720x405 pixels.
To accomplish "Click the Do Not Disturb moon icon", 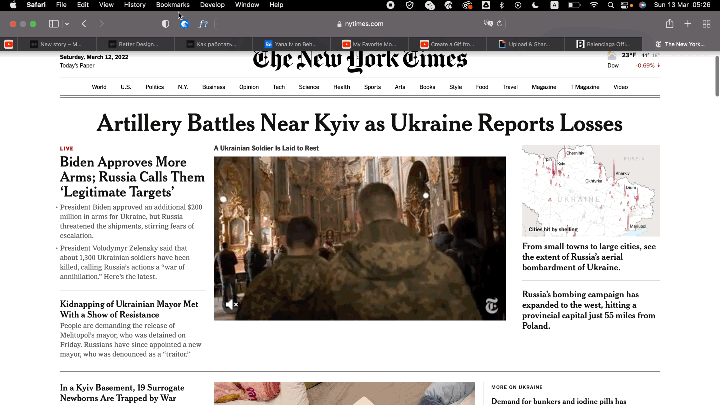I will tap(535, 5).
